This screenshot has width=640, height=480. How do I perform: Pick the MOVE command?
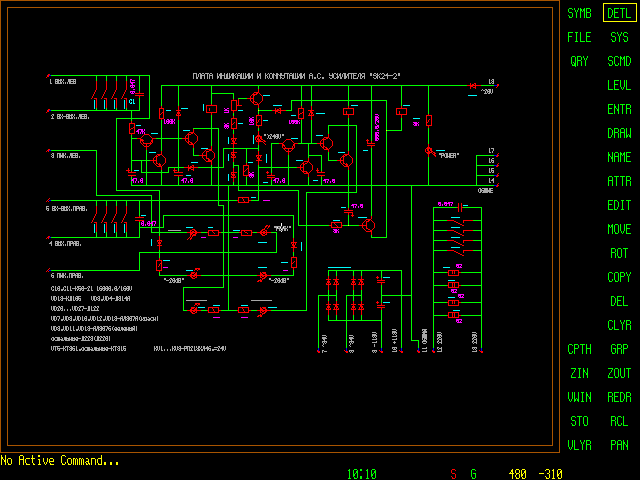click(x=619, y=229)
